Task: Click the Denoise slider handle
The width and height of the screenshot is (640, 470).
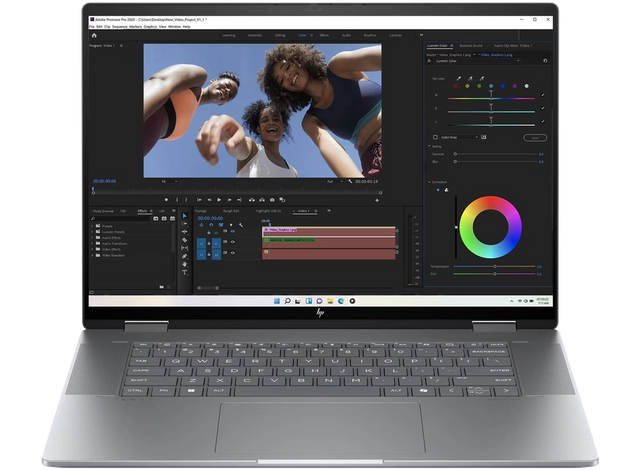Action: click(x=455, y=154)
